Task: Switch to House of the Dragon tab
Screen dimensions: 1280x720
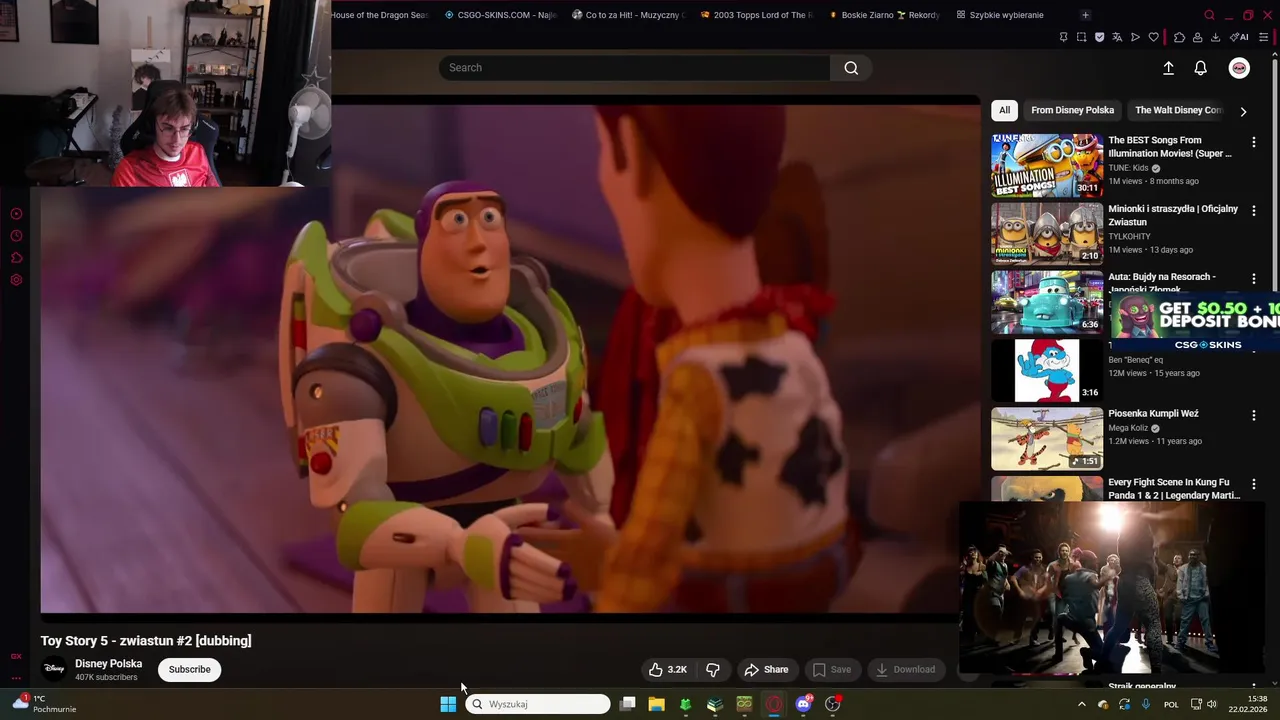Action: (x=380, y=15)
